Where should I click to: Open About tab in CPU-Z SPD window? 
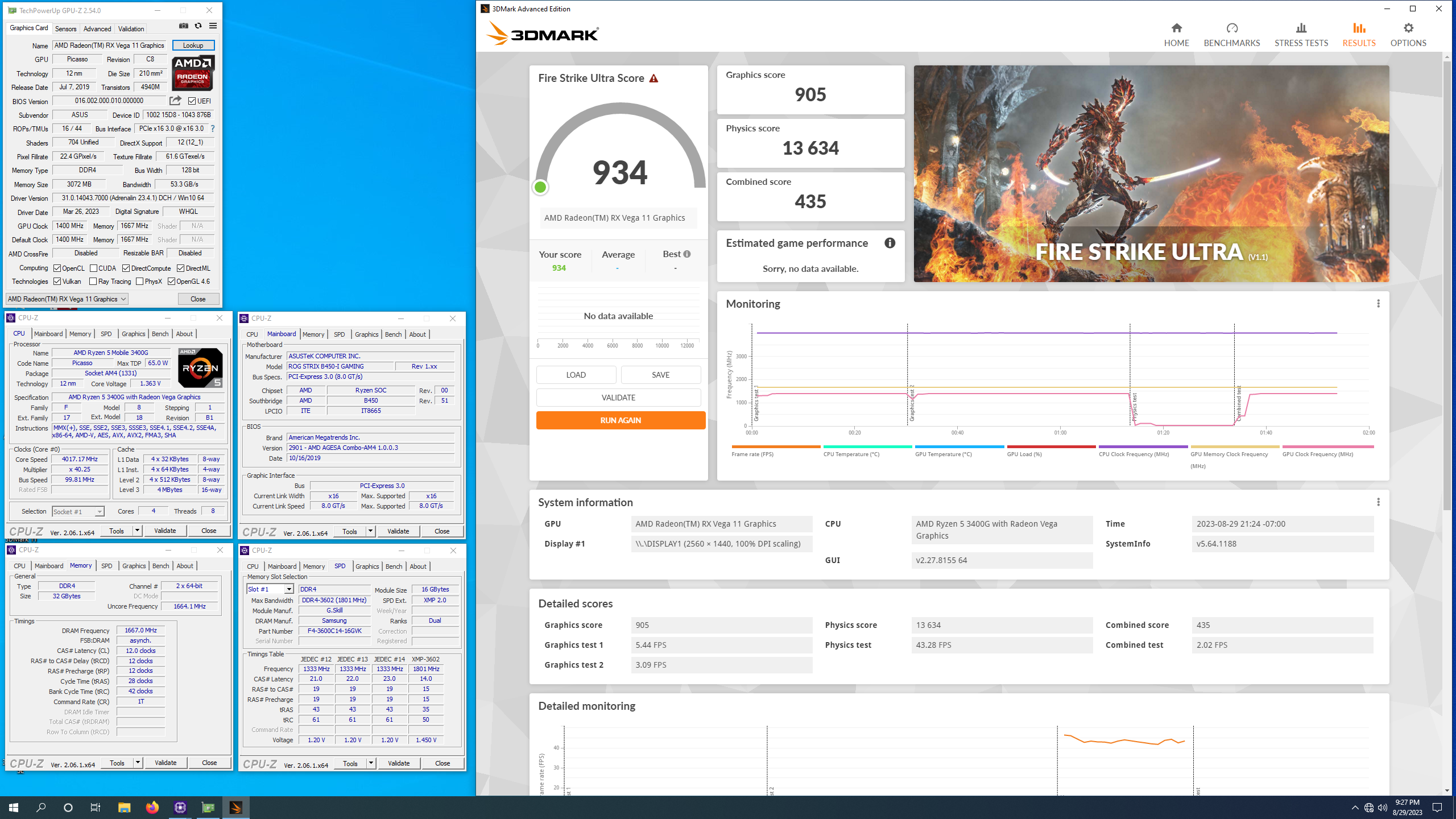click(x=418, y=566)
